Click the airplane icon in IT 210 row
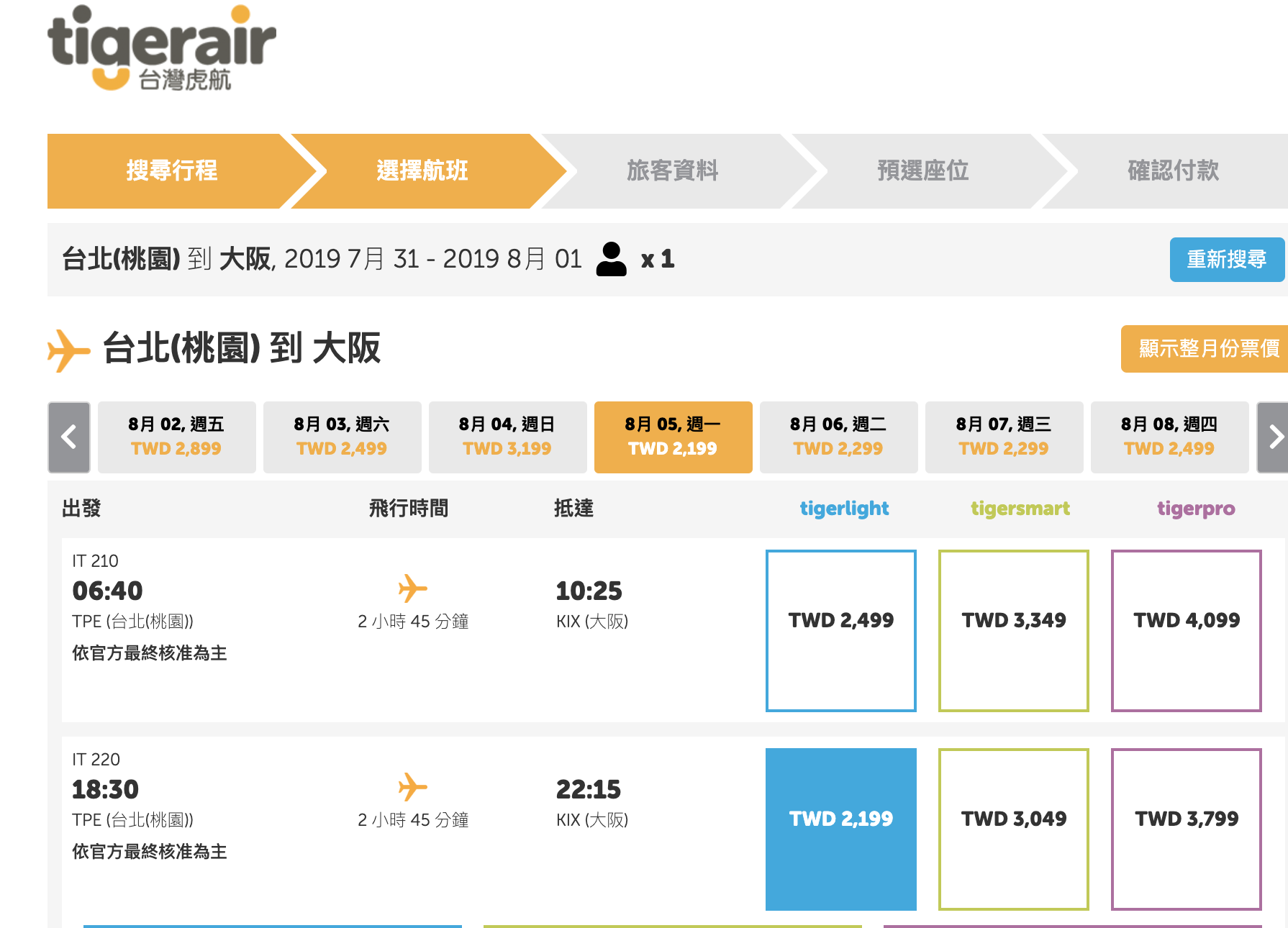 click(x=413, y=588)
